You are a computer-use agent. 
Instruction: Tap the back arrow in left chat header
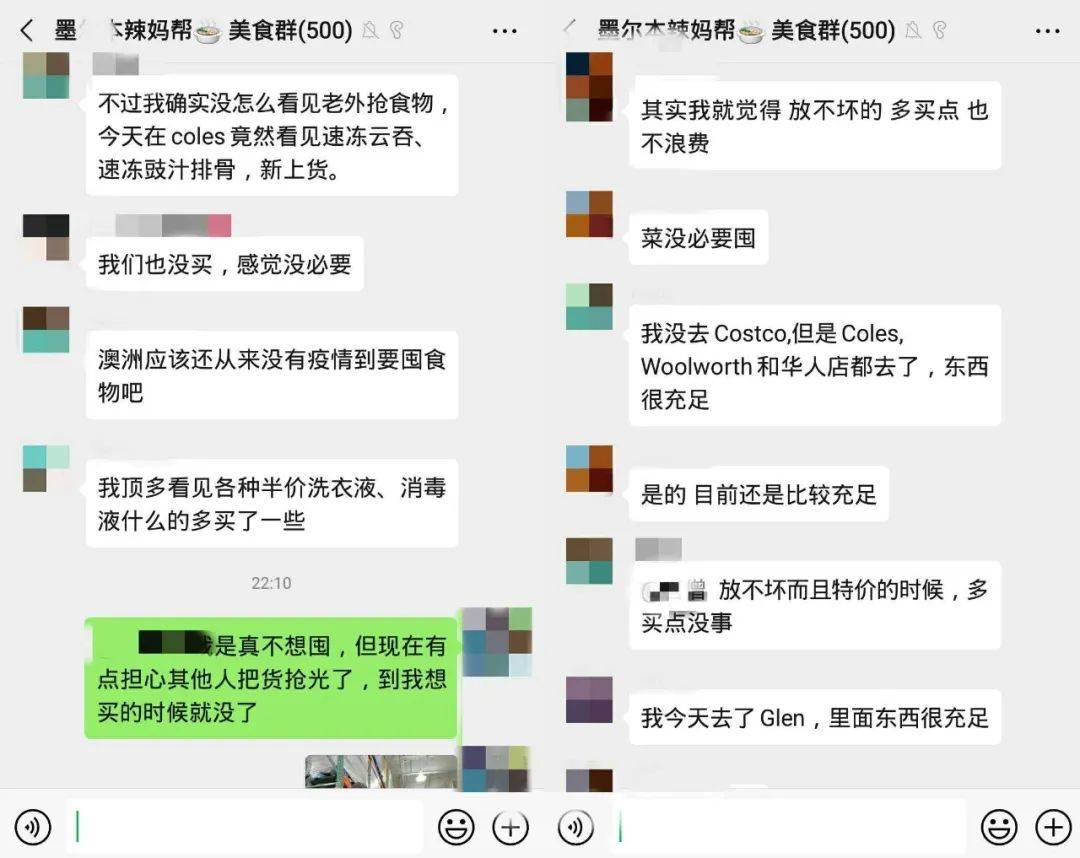tap(27, 30)
